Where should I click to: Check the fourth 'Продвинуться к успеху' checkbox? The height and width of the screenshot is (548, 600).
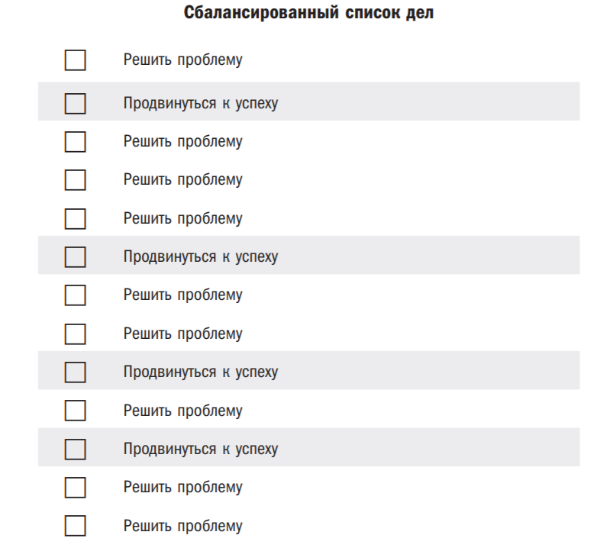pyautogui.click(x=75, y=449)
